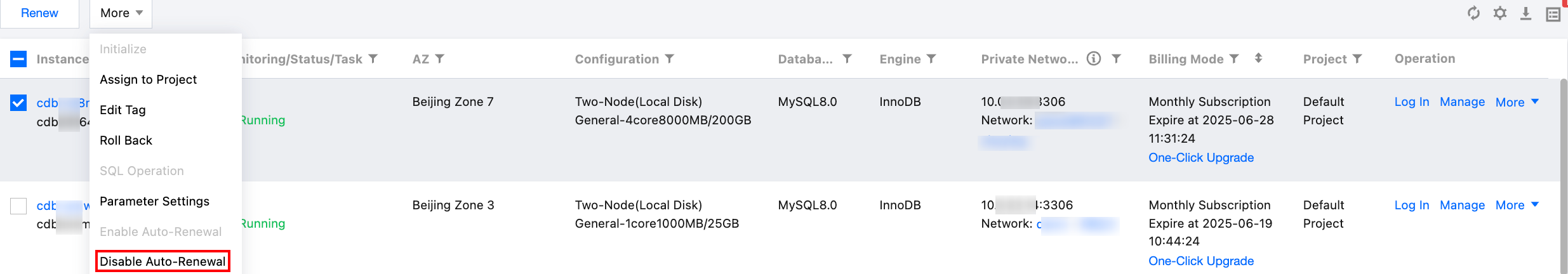Click the Renew button
This screenshot has height=274, width=1568.
pos(39,13)
